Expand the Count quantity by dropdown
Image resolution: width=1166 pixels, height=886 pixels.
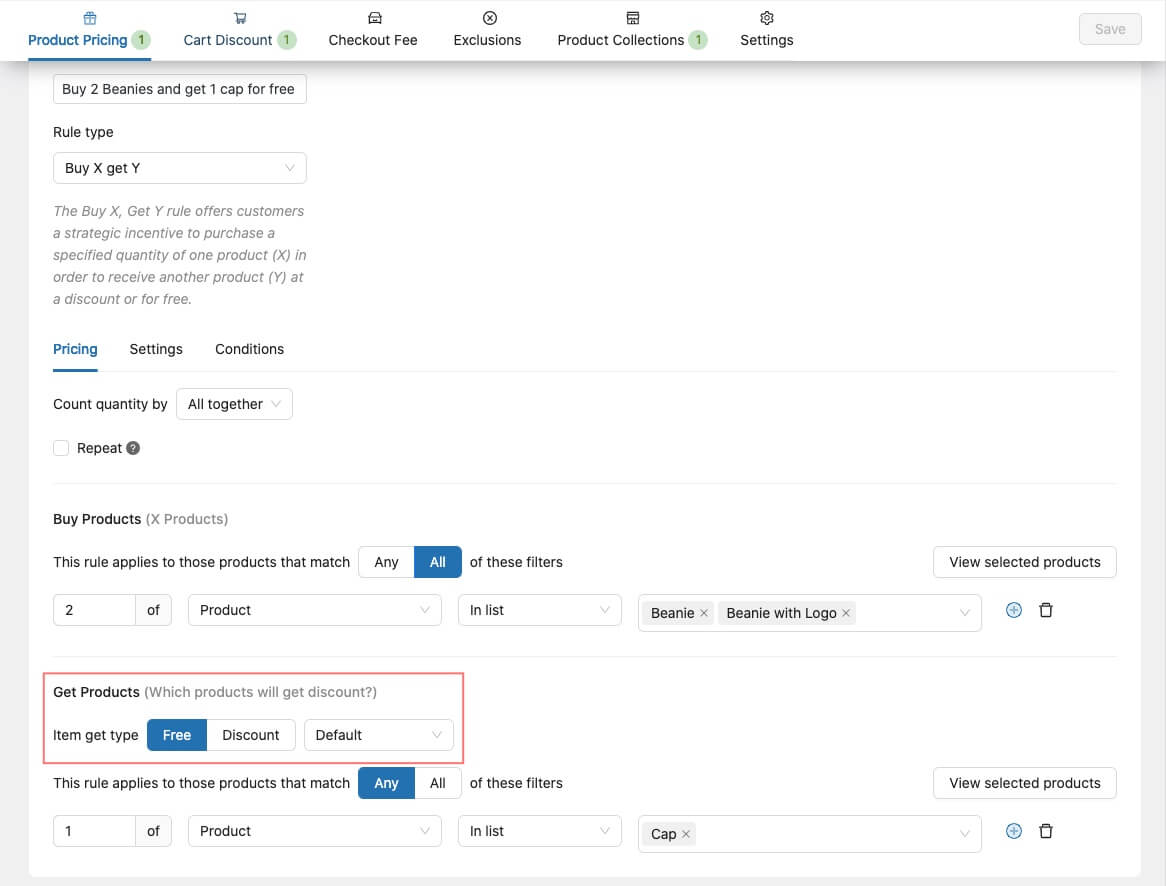(234, 404)
